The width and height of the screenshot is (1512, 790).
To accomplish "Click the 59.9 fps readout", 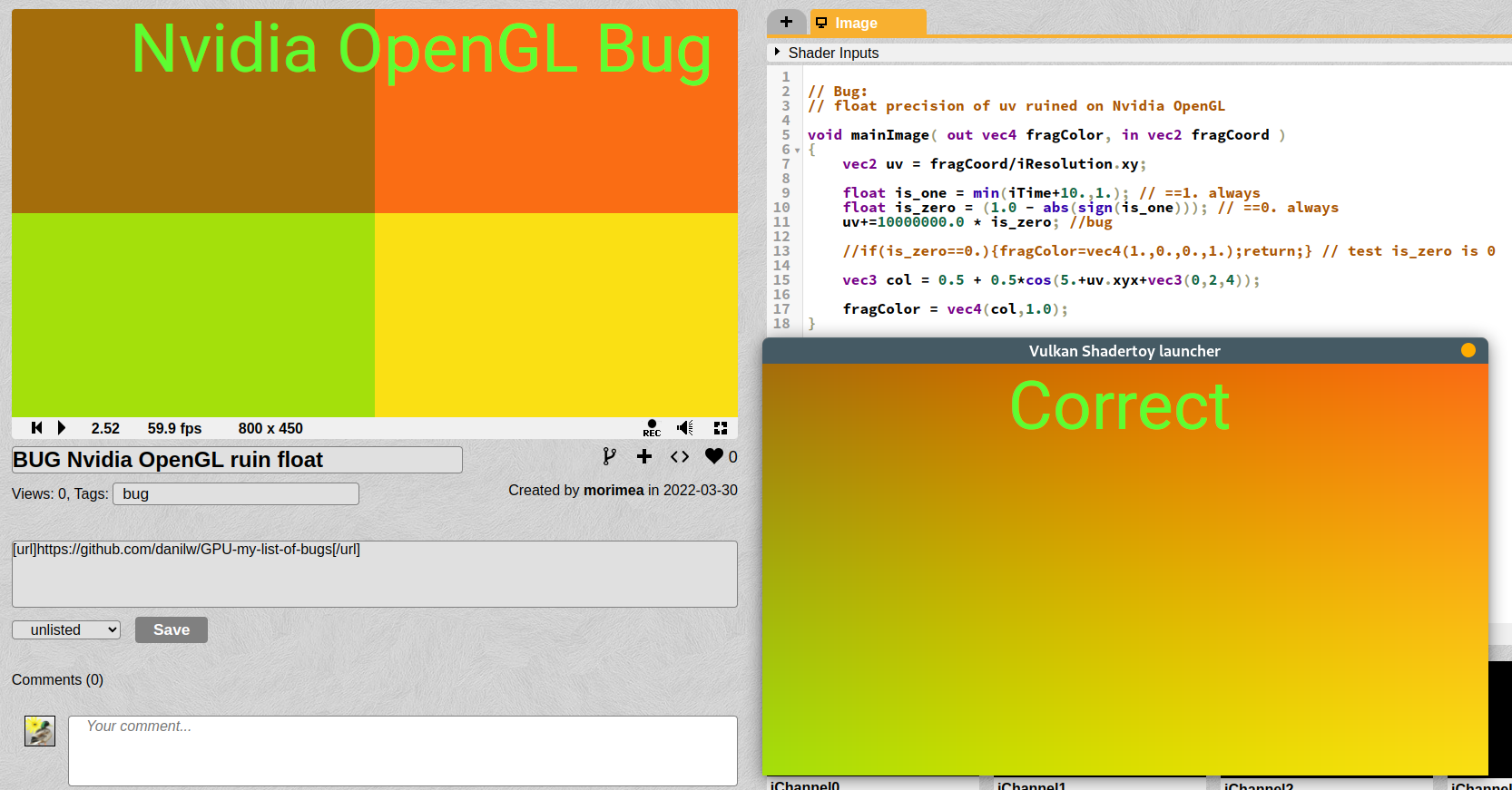I will pyautogui.click(x=174, y=428).
